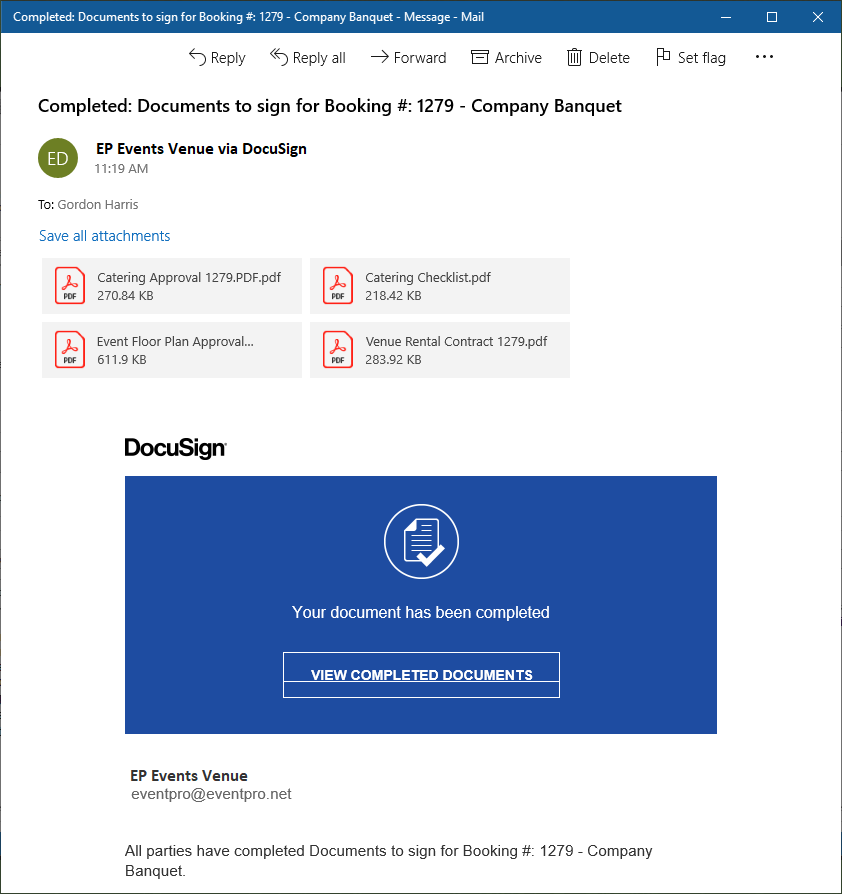The height and width of the screenshot is (894, 842).
Task: Click the 11:19 AM timestamp
Action: (121, 169)
